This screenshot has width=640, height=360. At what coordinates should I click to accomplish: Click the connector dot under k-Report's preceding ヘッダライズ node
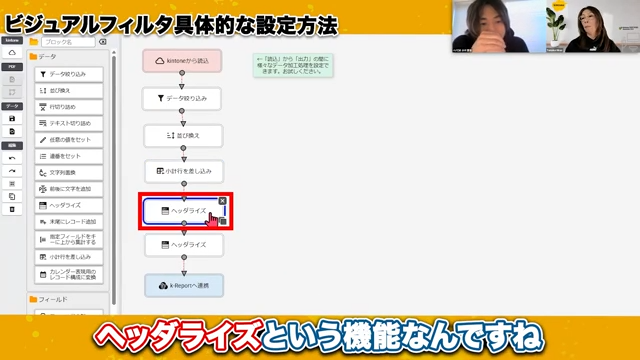click(x=184, y=257)
